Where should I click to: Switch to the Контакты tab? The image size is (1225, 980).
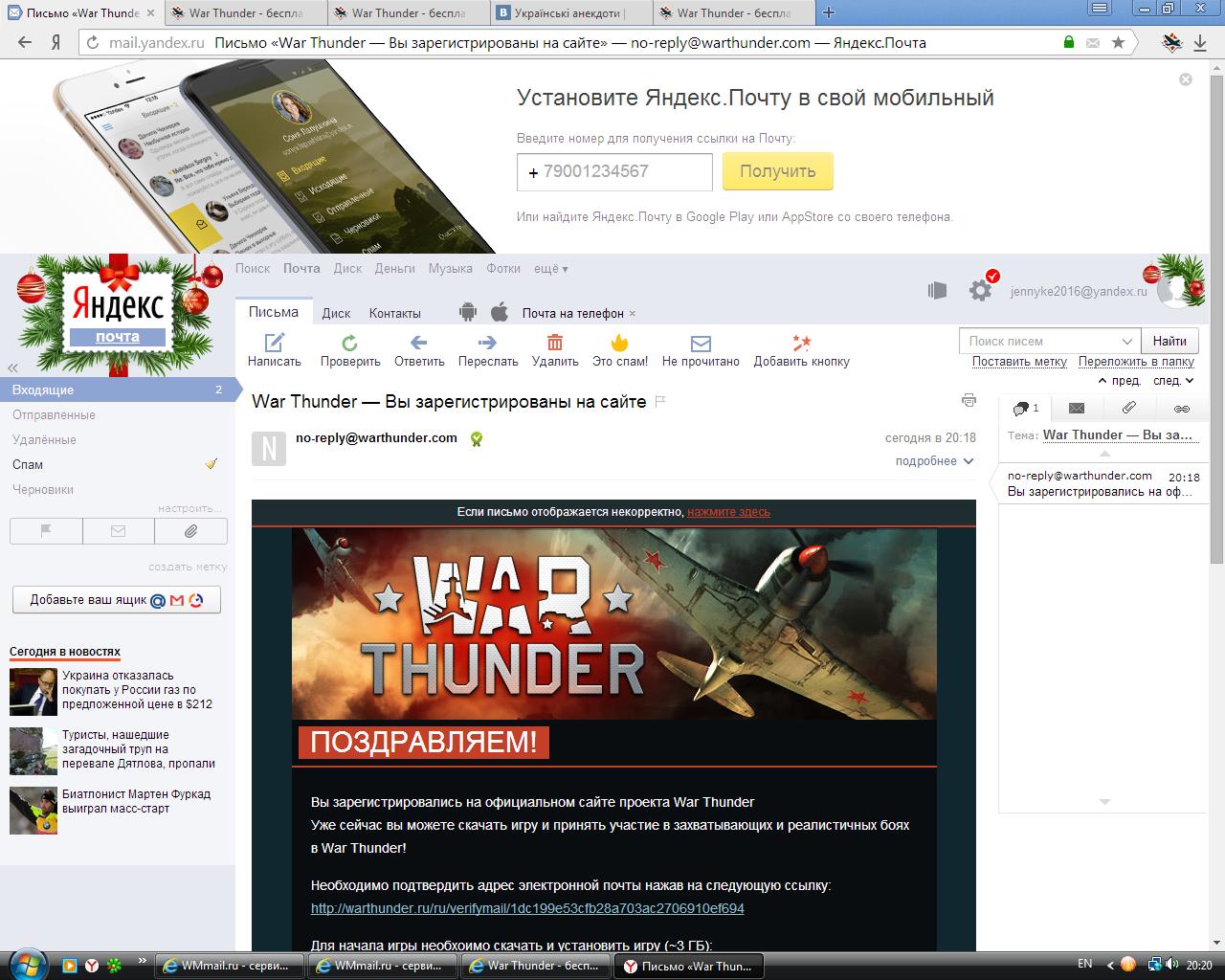(395, 313)
